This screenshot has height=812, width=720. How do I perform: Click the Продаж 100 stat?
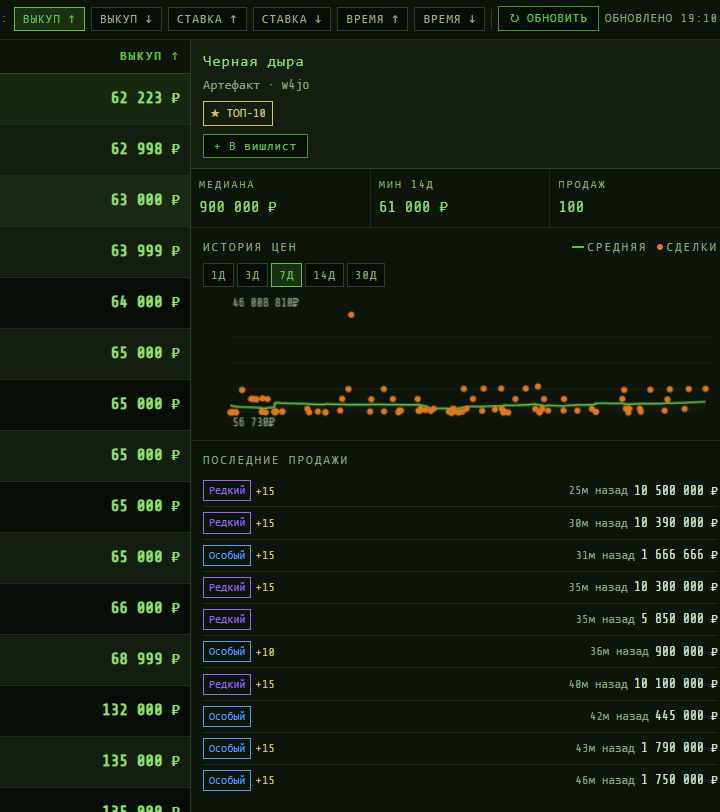click(x=635, y=198)
